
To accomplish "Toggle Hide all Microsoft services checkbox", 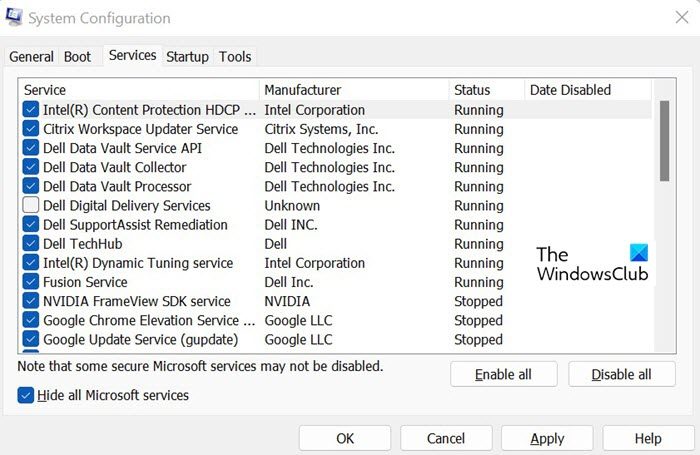I will [x=25, y=395].
